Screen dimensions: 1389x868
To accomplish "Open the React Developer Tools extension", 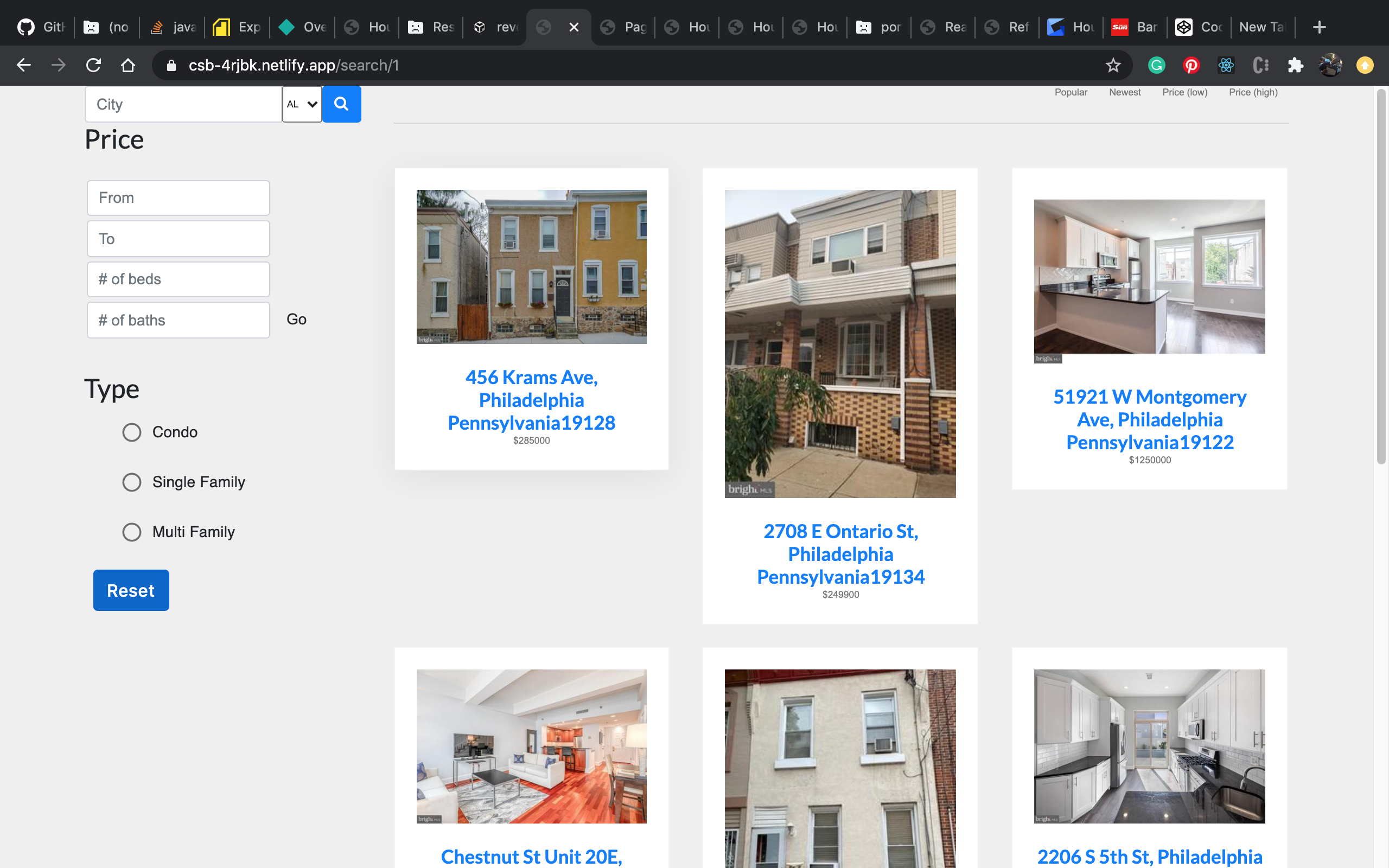I will (1226, 65).
